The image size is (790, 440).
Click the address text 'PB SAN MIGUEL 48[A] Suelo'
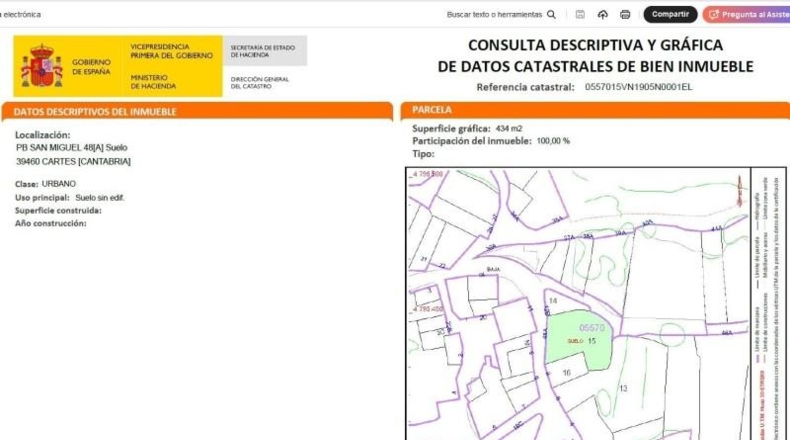72,148
